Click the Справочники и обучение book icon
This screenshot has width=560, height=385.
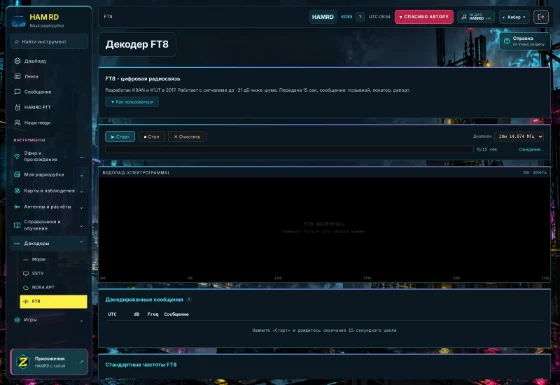pos(17,225)
